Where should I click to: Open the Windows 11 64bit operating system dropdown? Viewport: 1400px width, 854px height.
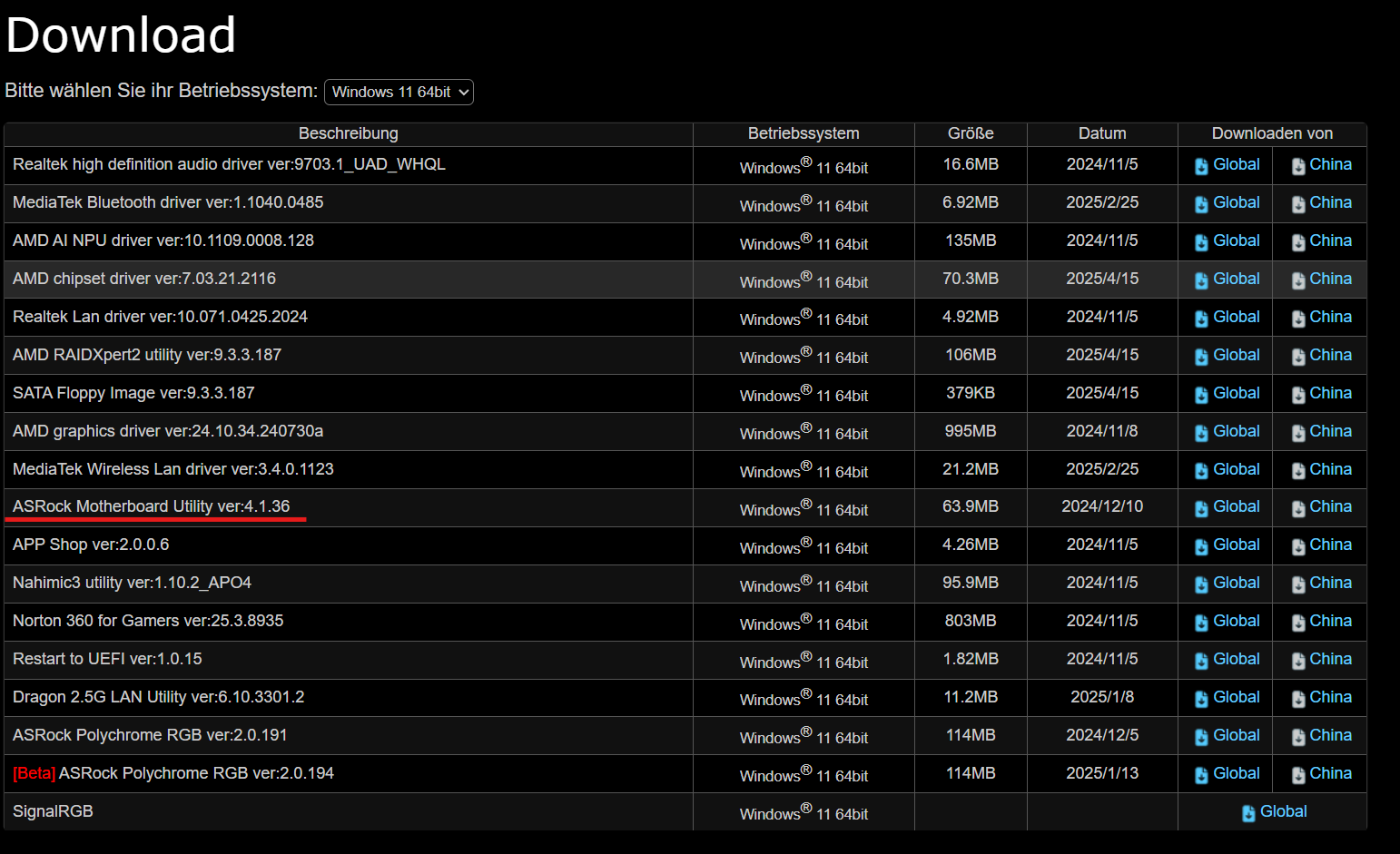coord(399,92)
